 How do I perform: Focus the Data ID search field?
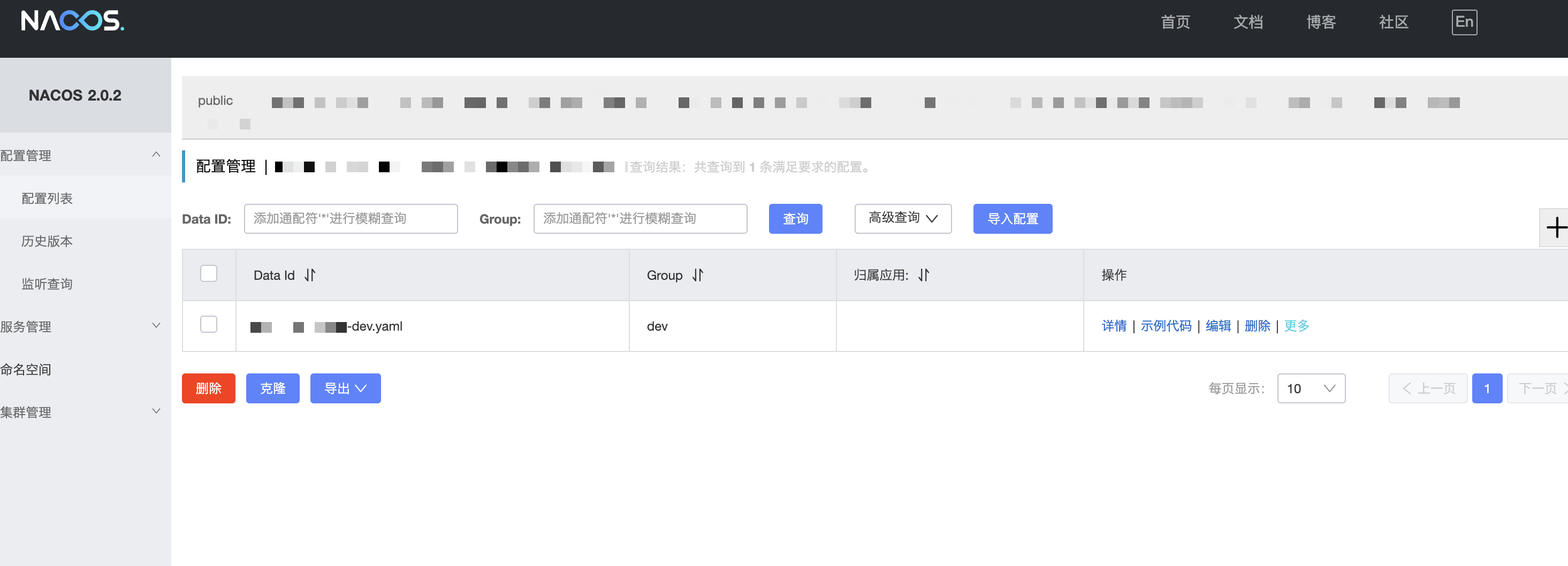(x=351, y=218)
